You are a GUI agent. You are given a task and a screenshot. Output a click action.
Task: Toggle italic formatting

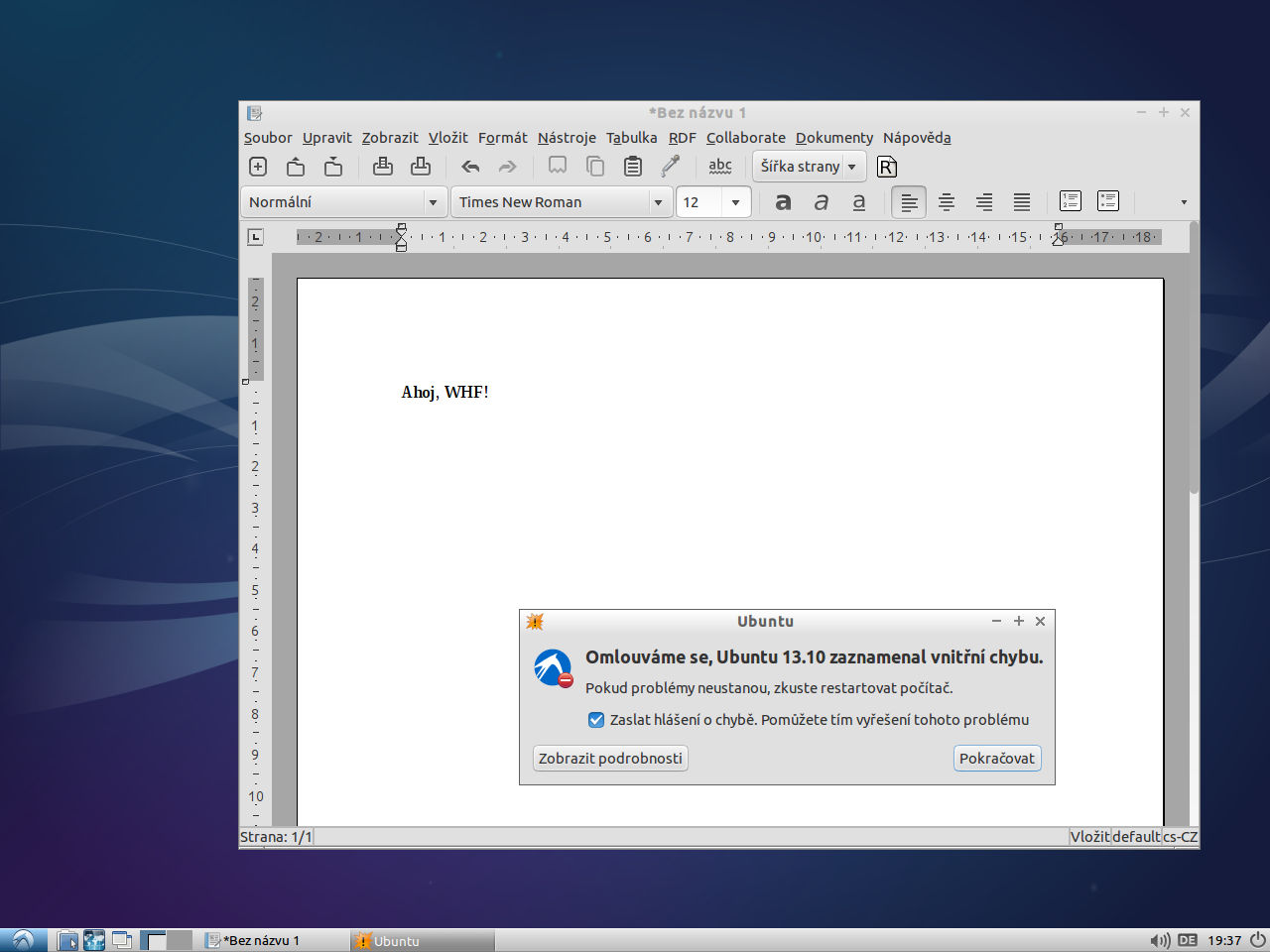[x=822, y=202]
